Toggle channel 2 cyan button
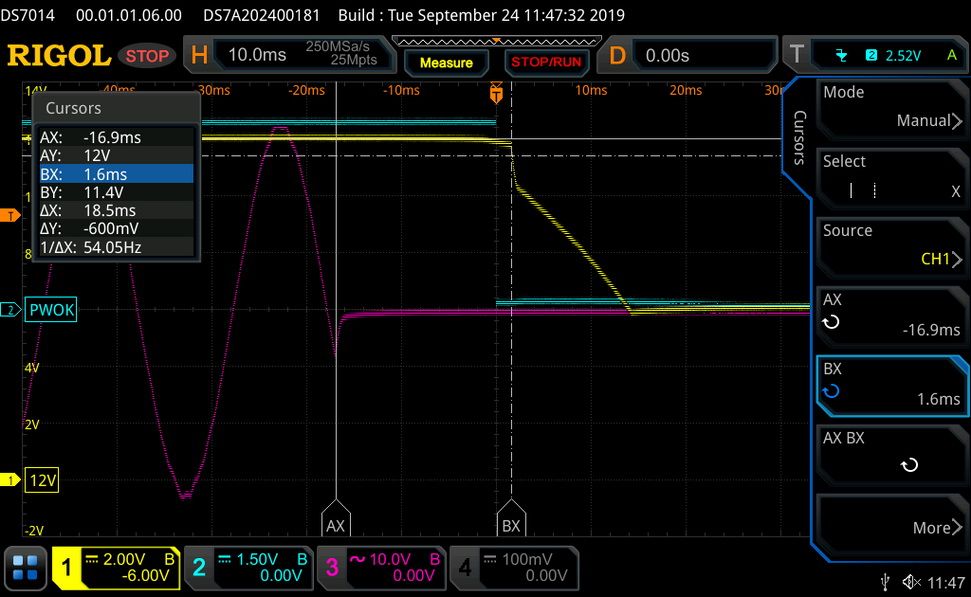Screen dimensions: 971x597 click(250, 567)
